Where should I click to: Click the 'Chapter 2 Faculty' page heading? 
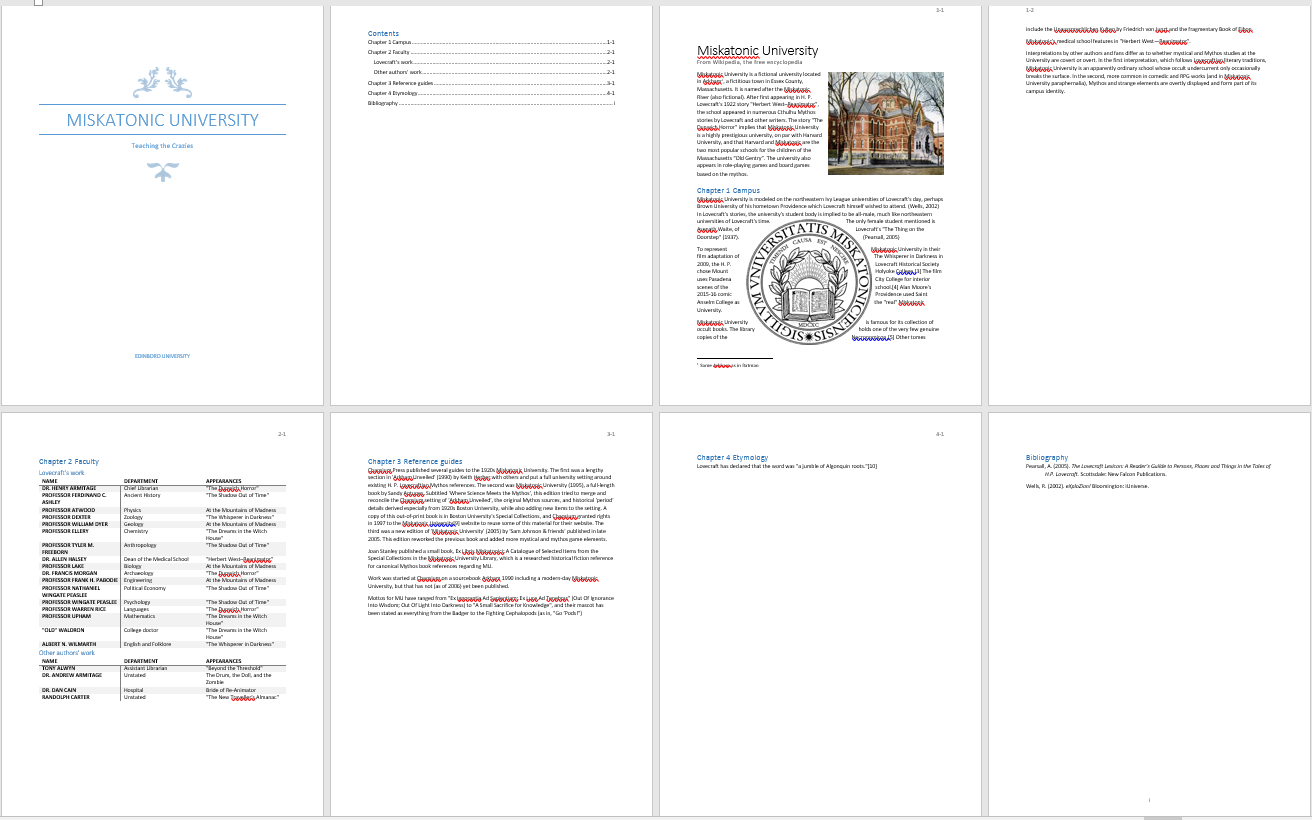click(69, 462)
